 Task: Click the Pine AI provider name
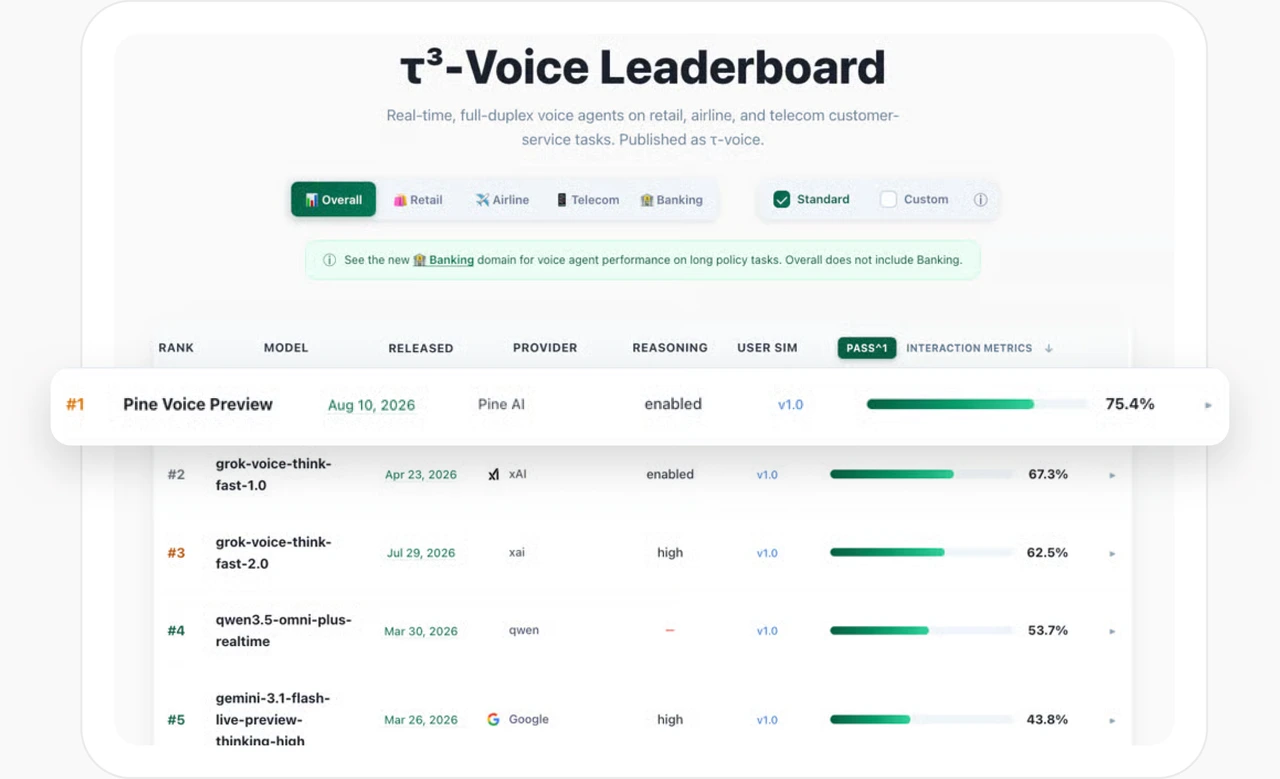[502, 404]
